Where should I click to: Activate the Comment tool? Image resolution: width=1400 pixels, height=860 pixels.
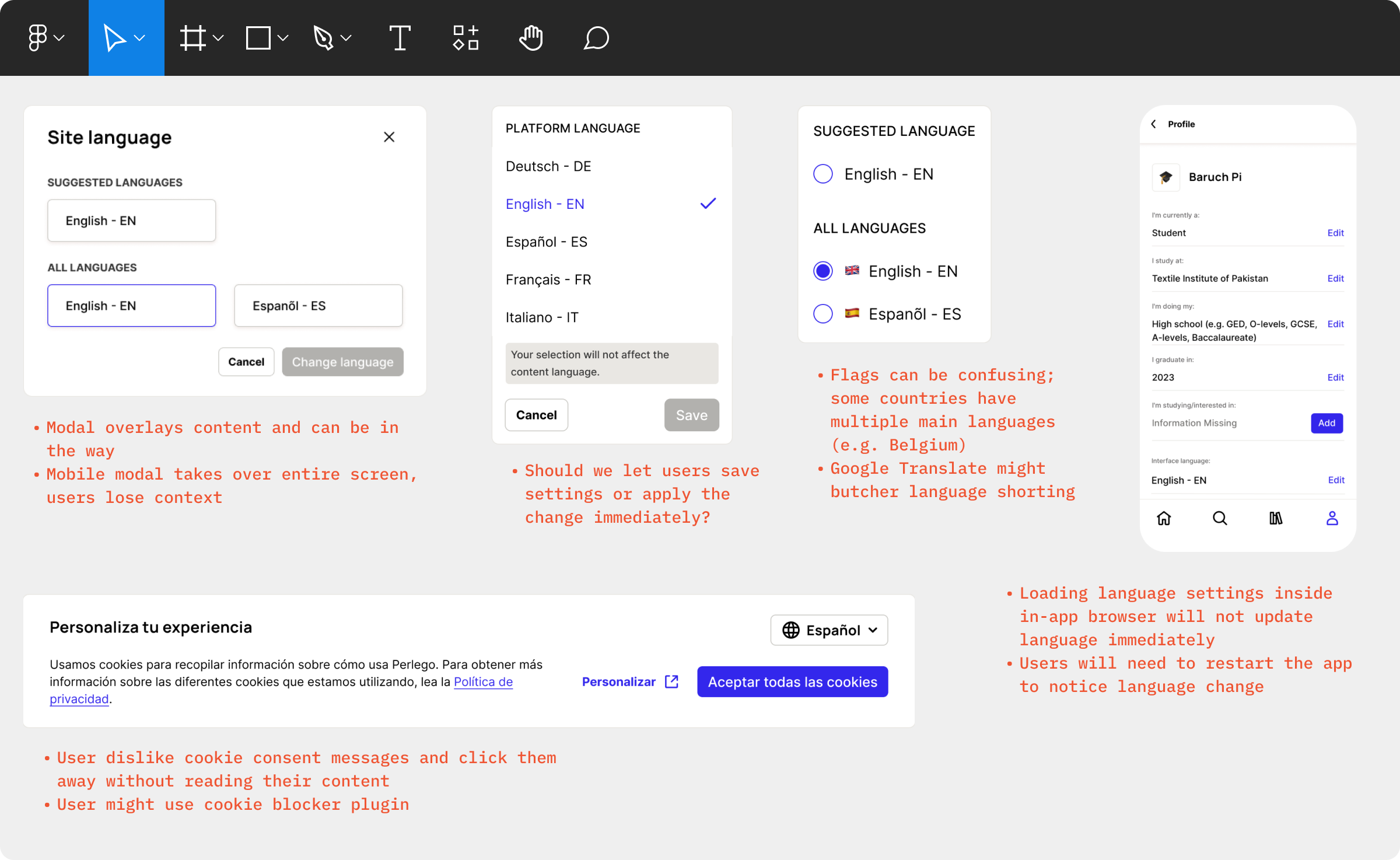click(596, 38)
